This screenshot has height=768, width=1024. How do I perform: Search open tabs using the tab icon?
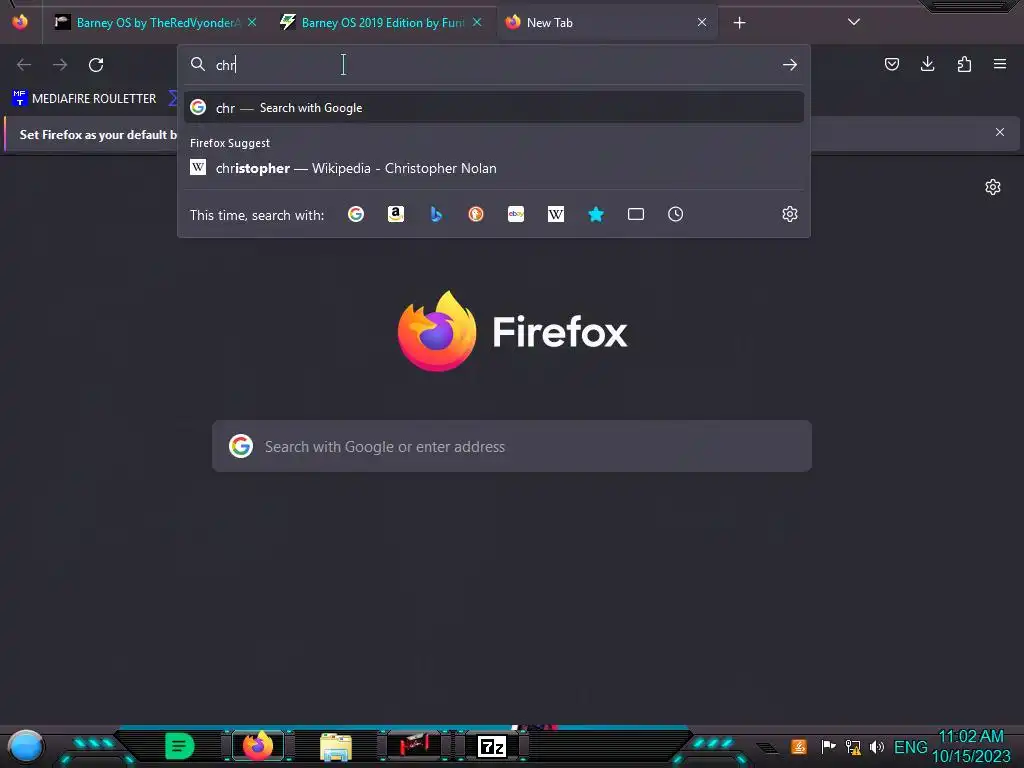point(636,214)
